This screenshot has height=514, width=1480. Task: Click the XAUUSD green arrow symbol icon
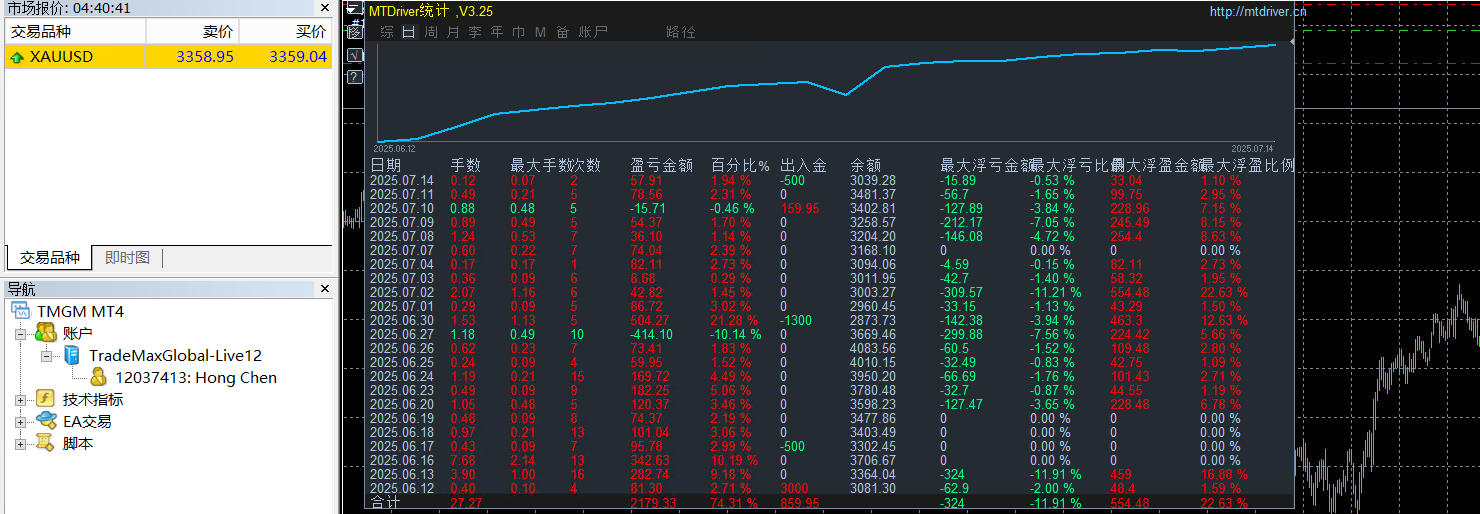(x=17, y=57)
